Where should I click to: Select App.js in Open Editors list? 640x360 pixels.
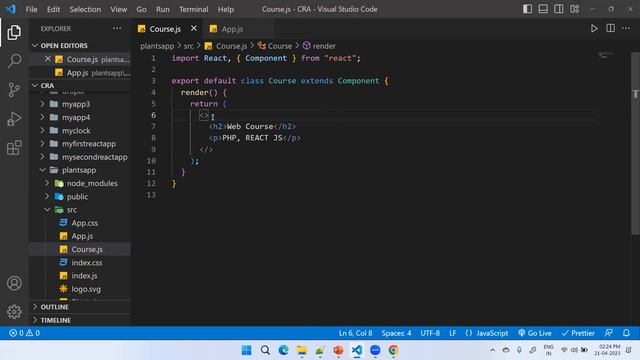click(x=80, y=73)
